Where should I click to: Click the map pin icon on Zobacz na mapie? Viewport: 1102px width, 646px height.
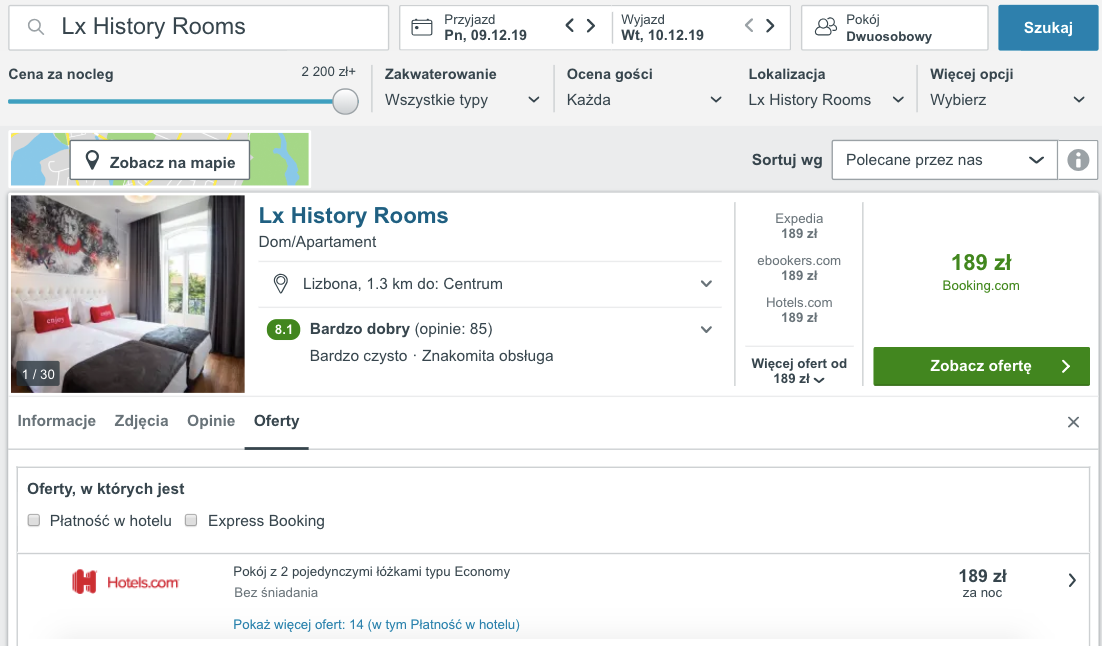92,160
